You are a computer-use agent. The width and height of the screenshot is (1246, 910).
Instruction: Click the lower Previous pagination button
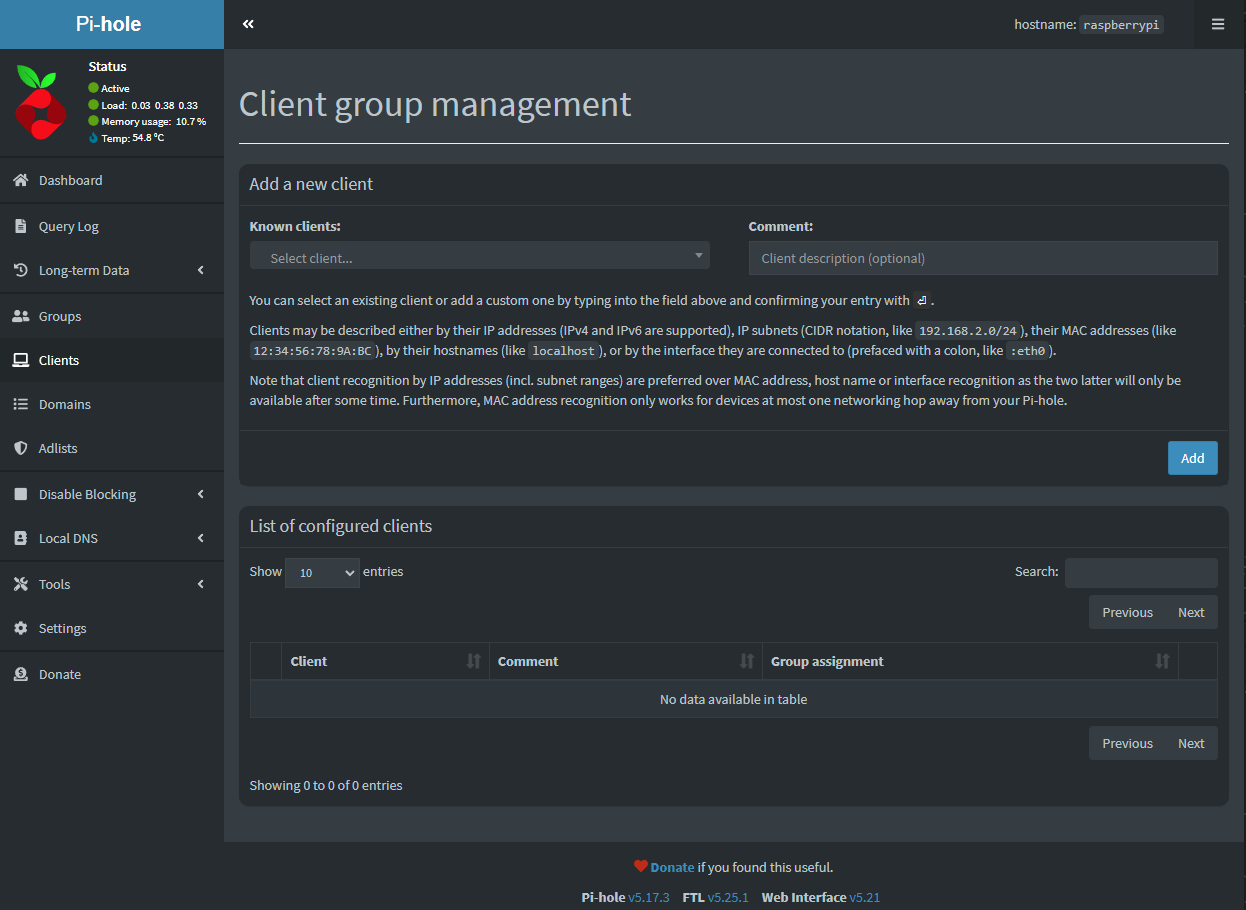point(1127,743)
